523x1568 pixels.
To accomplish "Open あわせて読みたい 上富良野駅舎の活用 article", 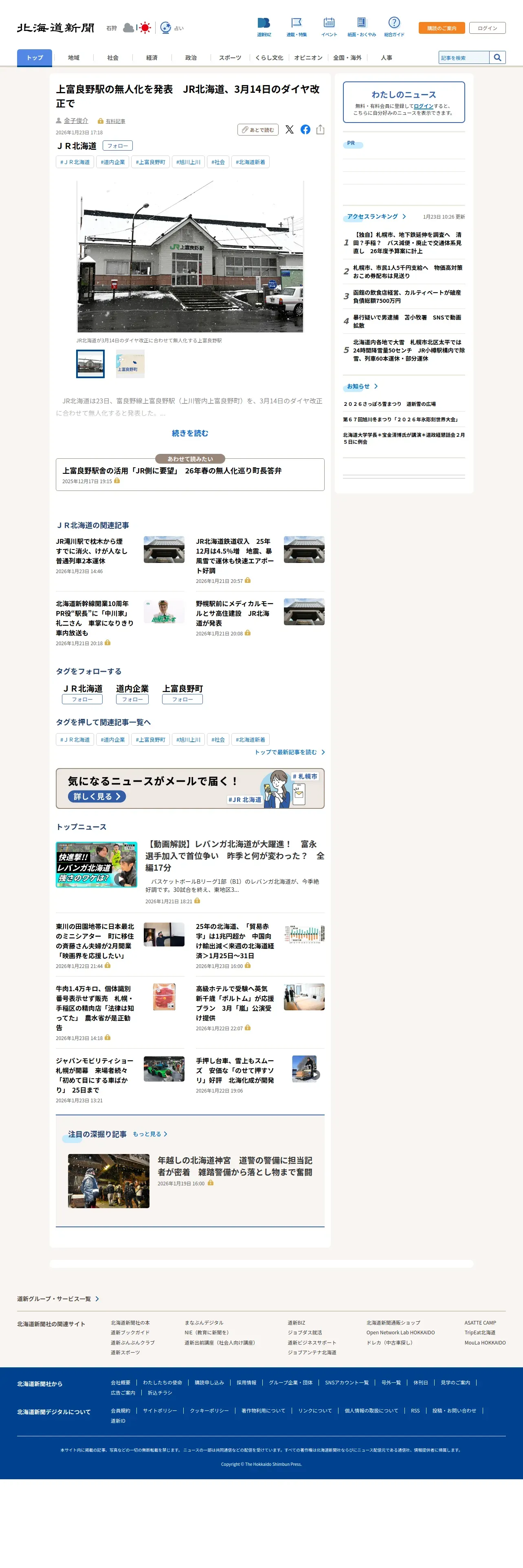I will coord(190,475).
